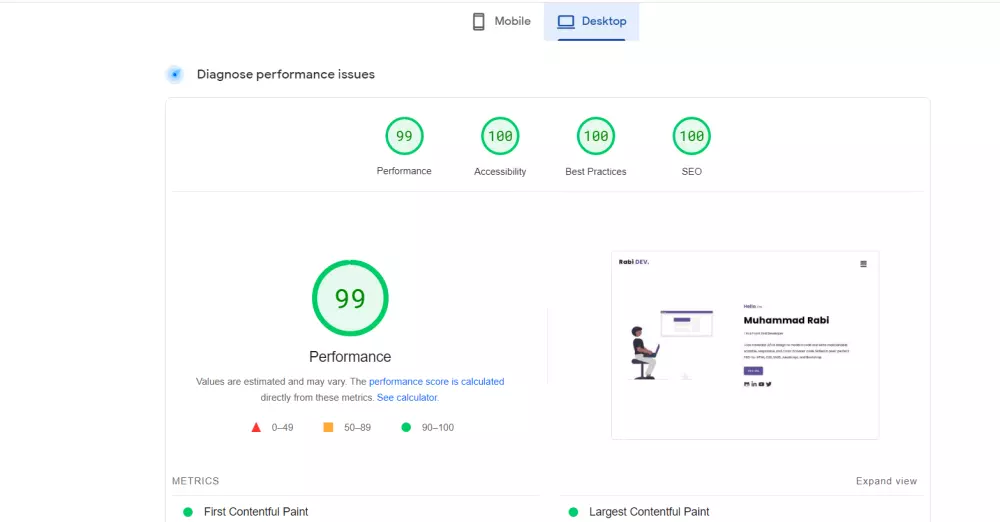
Task: Click the orange square 50–89 legend icon
Action: (328, 427)
